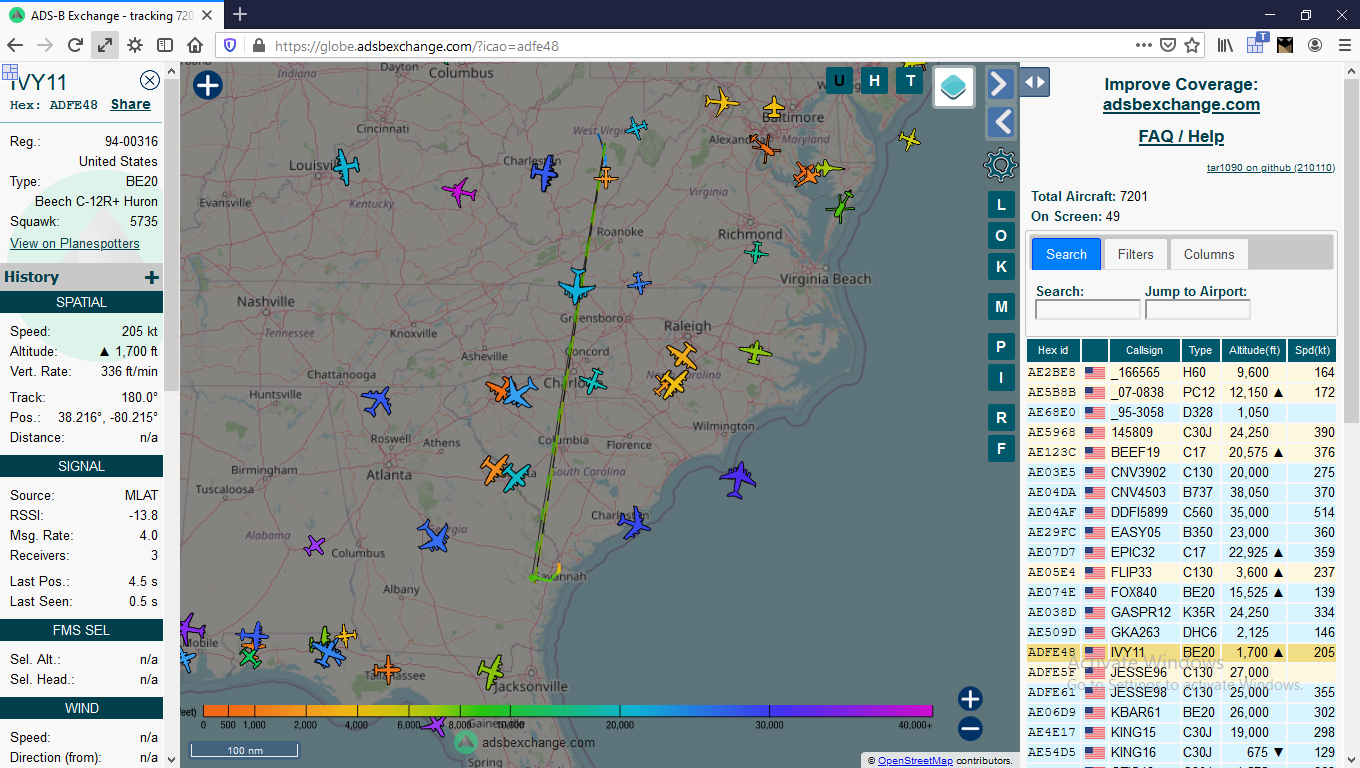
Task: Switch to the Search tab
Action: point(1066,254)
